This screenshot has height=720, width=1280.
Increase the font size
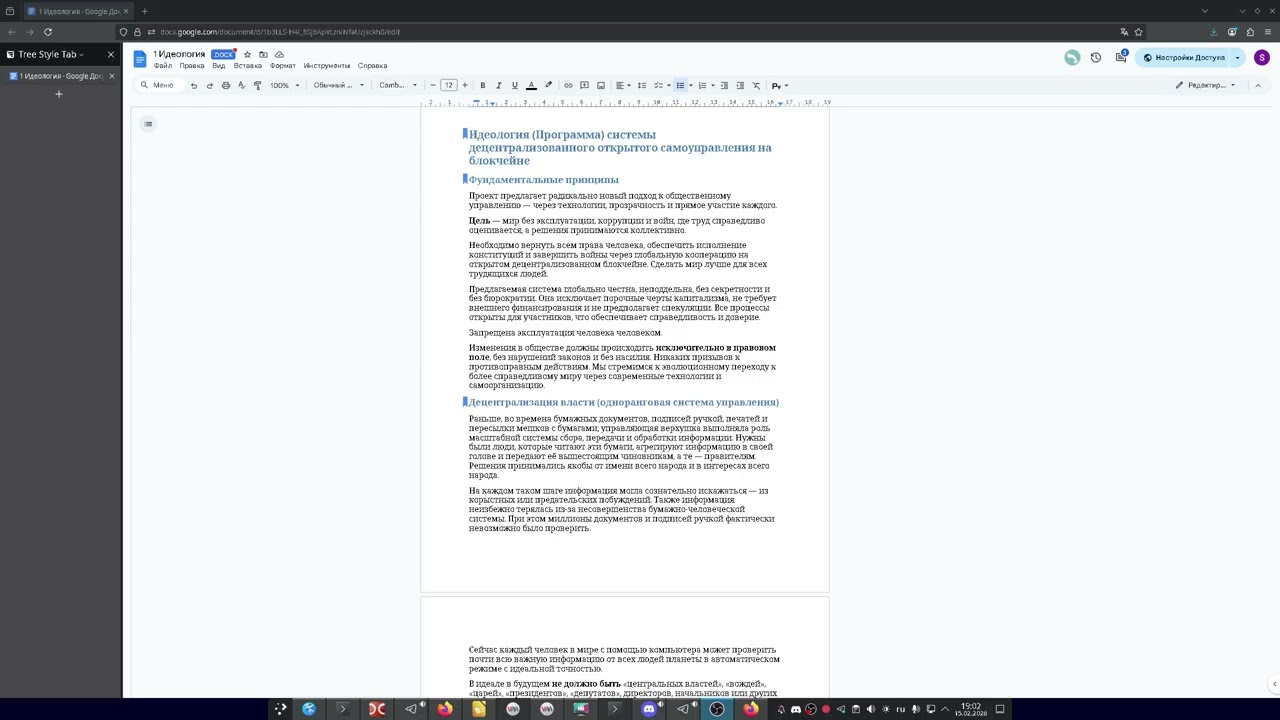(x=464, y=85)
